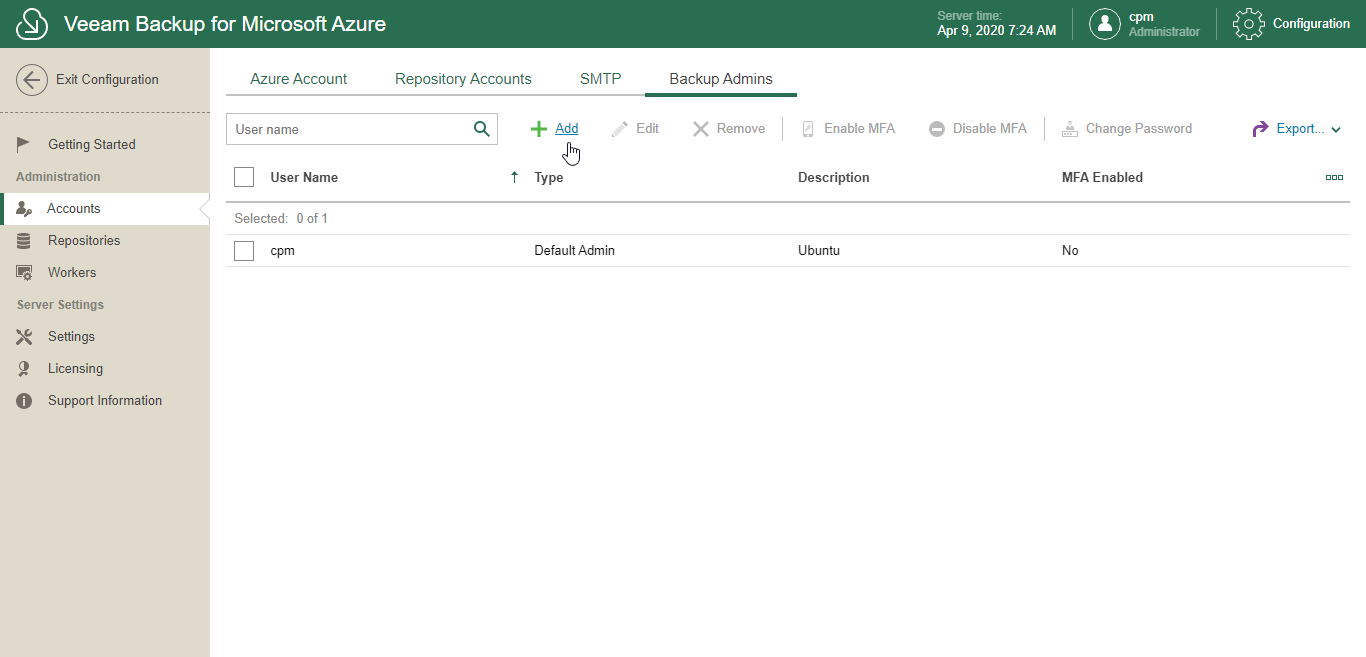Viewport: 1366px width, 657px height.
Task: Click the Enable MFA phone icon
Action: [808, 129]
